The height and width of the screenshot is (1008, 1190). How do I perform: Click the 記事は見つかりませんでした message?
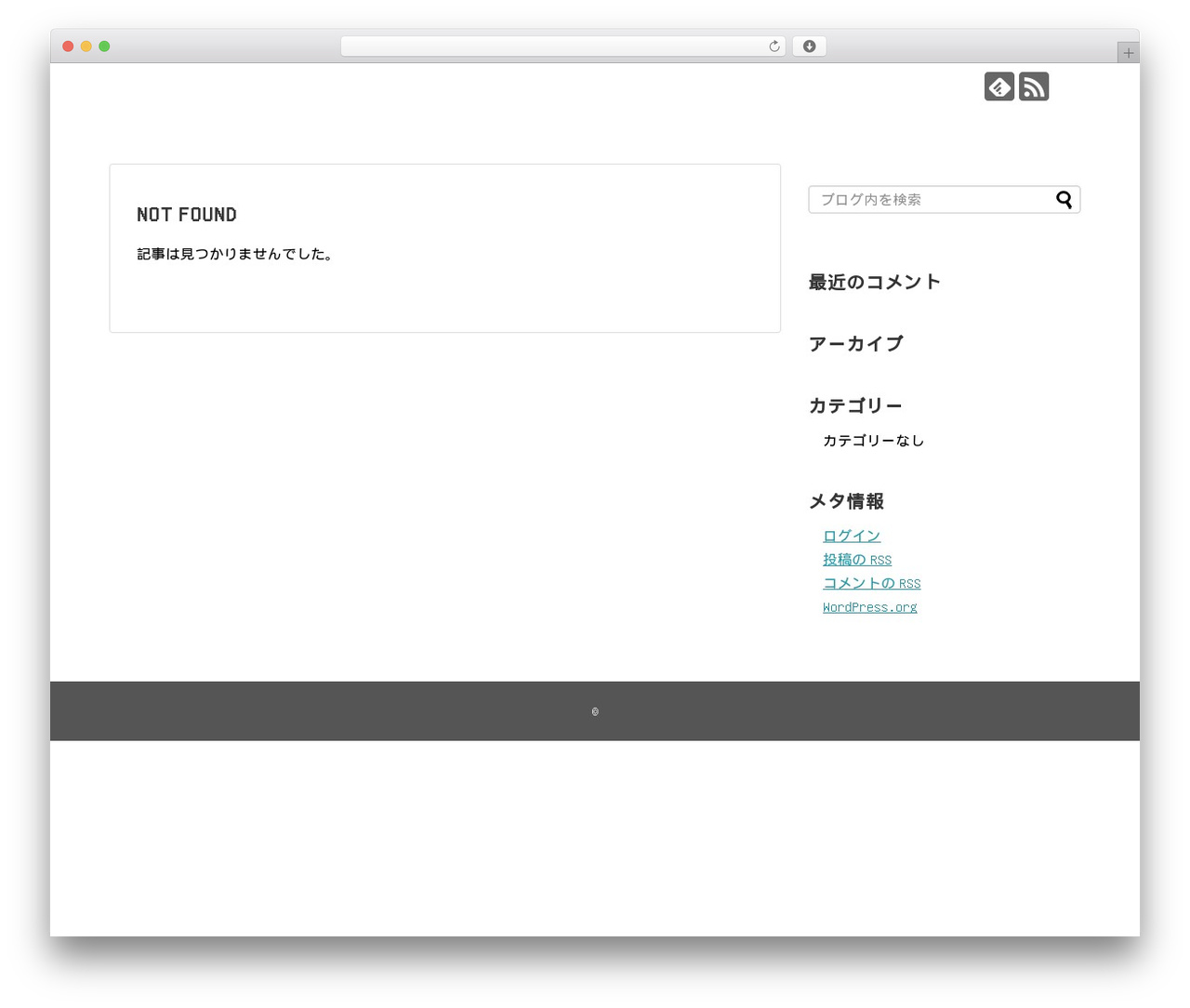click(x=235, y=254)
